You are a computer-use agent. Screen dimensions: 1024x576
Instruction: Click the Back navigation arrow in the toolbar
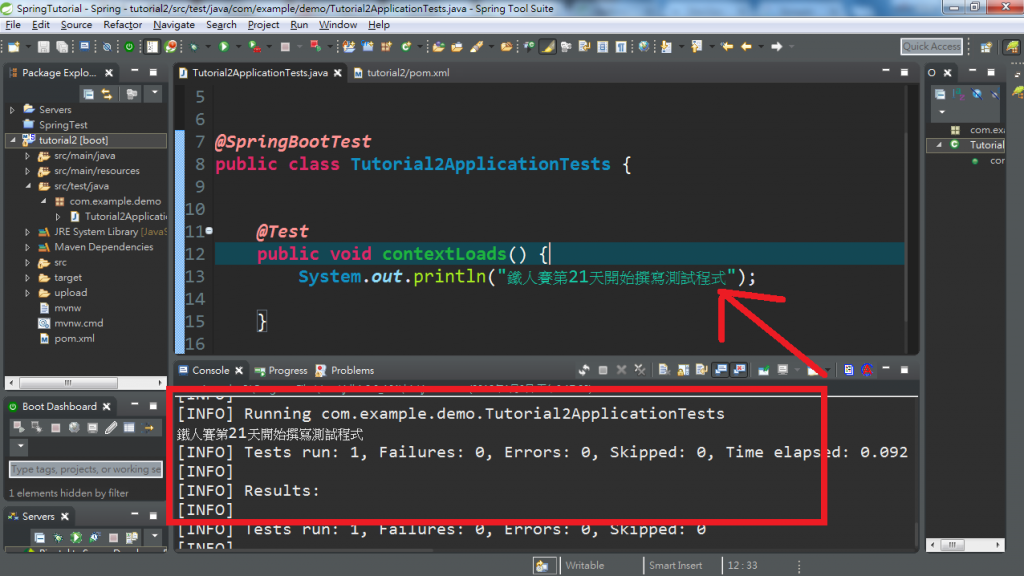point(746,46)
